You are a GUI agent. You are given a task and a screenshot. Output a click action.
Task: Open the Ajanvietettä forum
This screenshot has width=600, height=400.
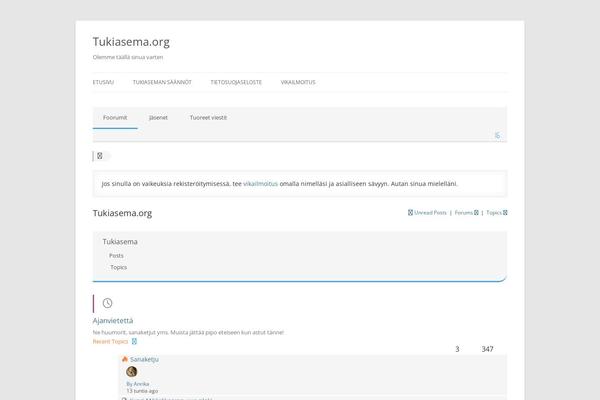pos(113,321)
